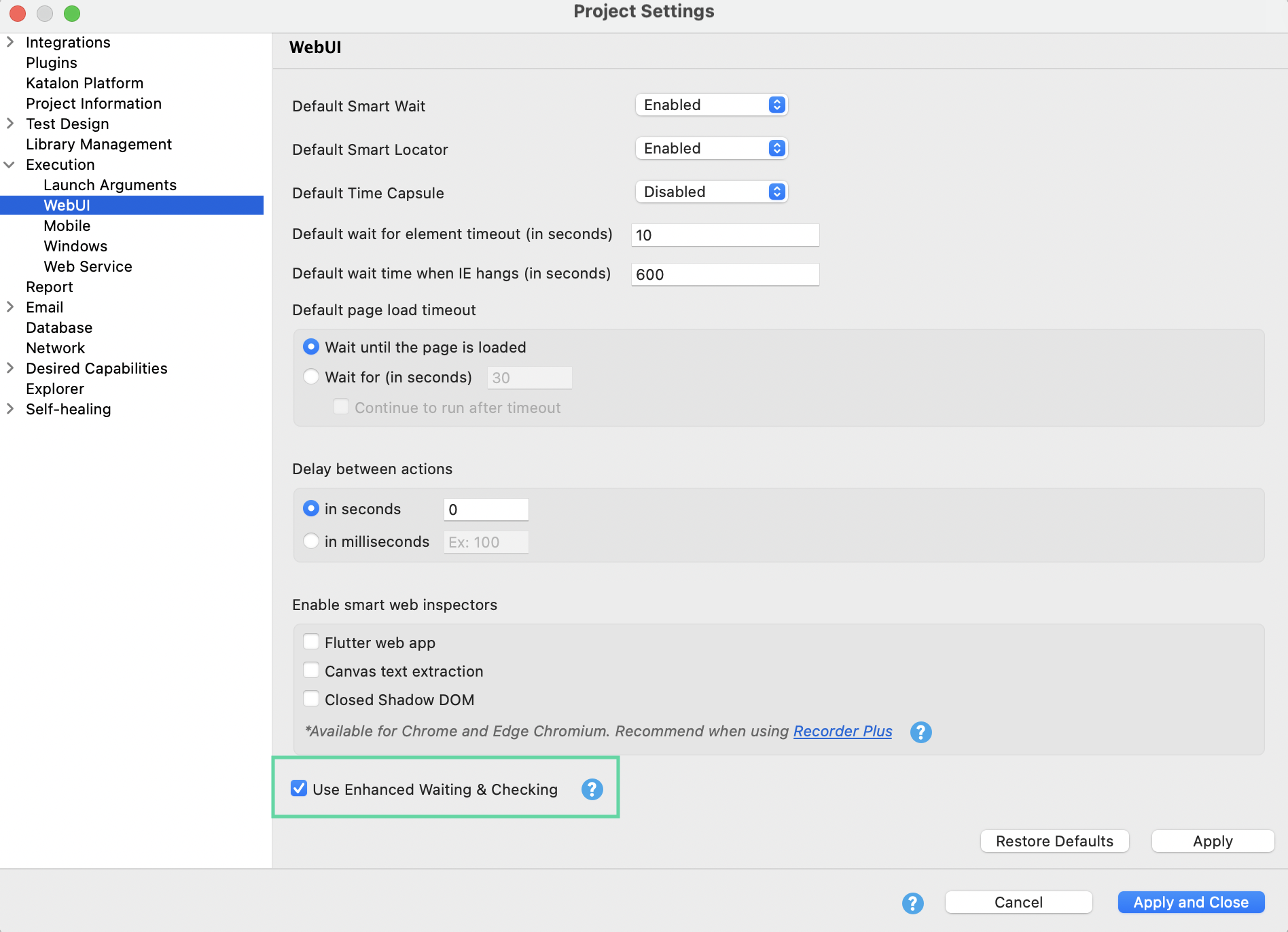Screen dimensions: 1288x932
Task: Click the help icon beside Use Enhanced Waiting & Checking
Action: click(592, 789)
